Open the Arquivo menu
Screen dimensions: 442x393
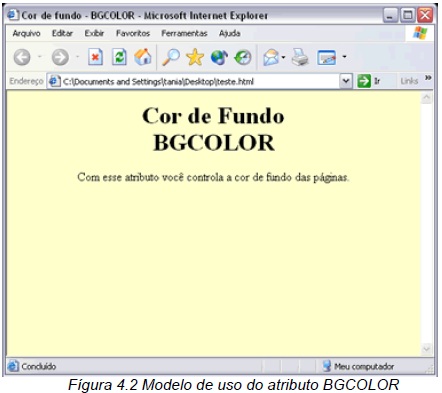pos(26,33)
